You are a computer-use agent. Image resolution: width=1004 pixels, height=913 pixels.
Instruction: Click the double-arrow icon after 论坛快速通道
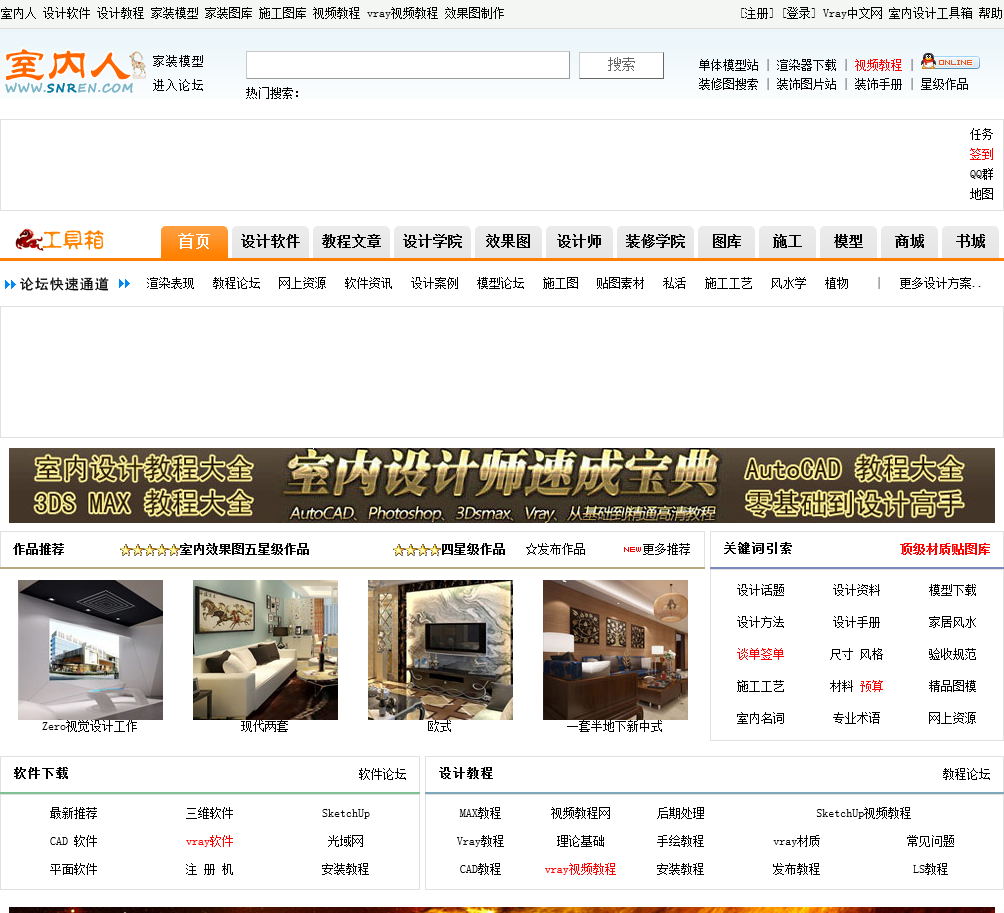point(124,284)
